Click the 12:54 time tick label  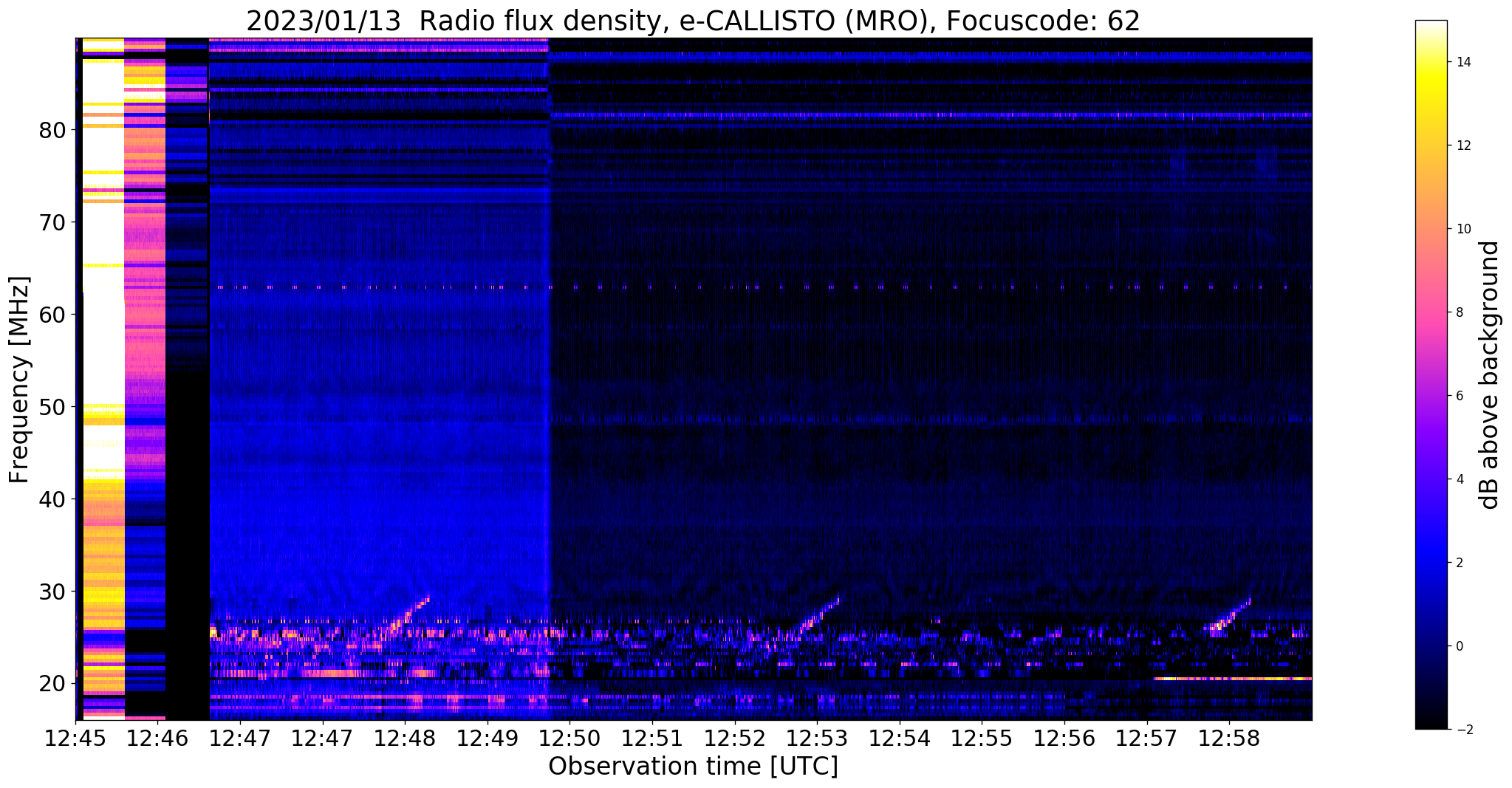[900, 739]
